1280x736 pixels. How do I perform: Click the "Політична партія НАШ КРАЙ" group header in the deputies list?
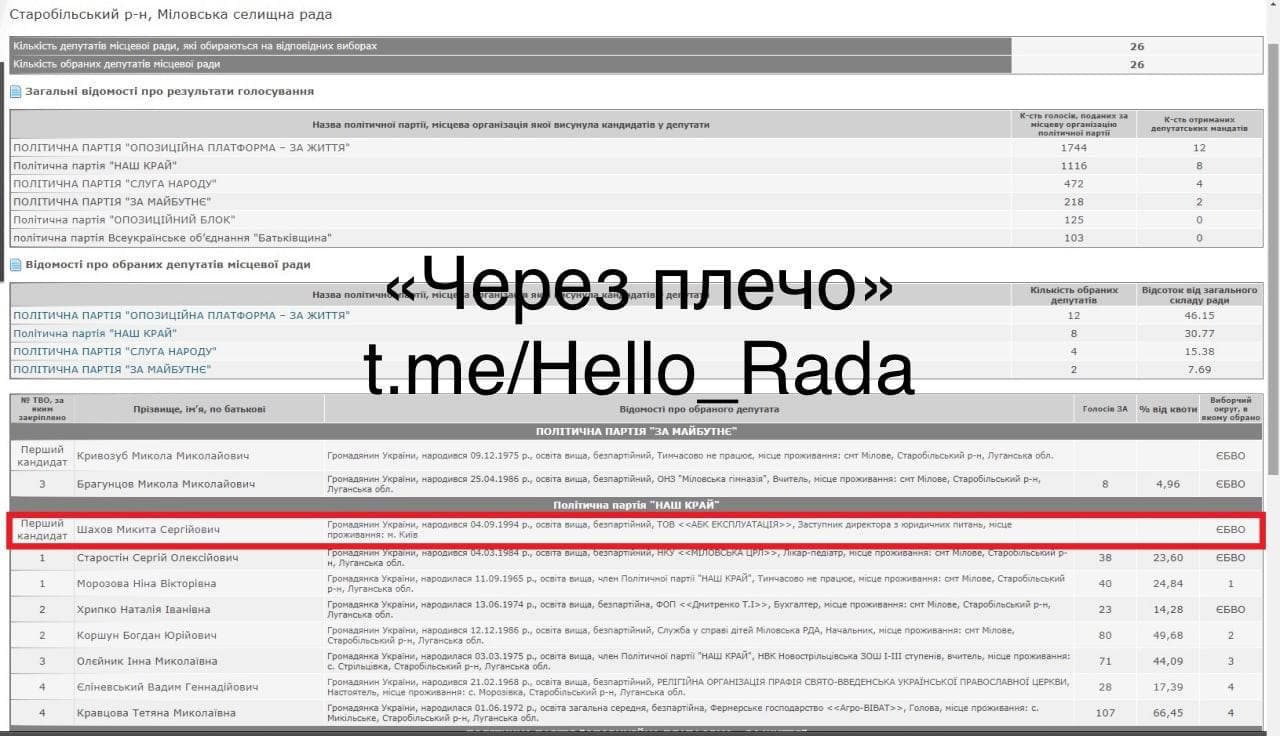pos(636,505)
